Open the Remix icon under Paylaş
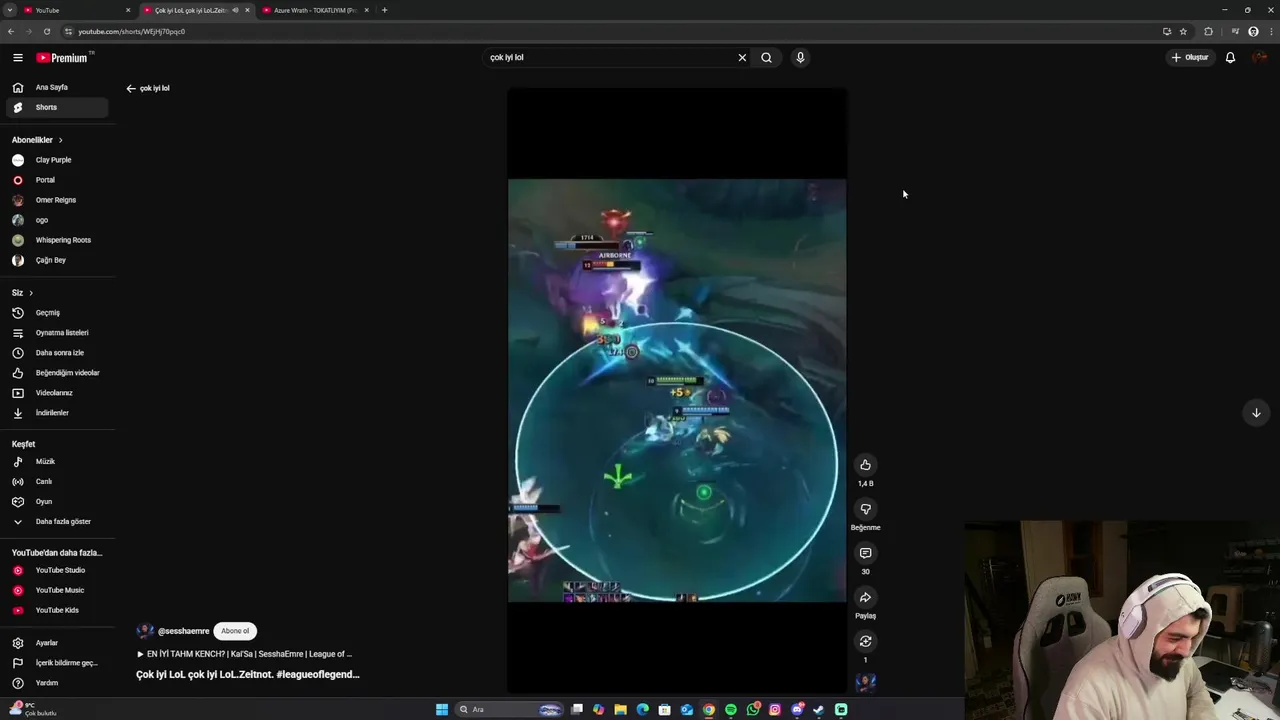 click(x=865, y=641)
